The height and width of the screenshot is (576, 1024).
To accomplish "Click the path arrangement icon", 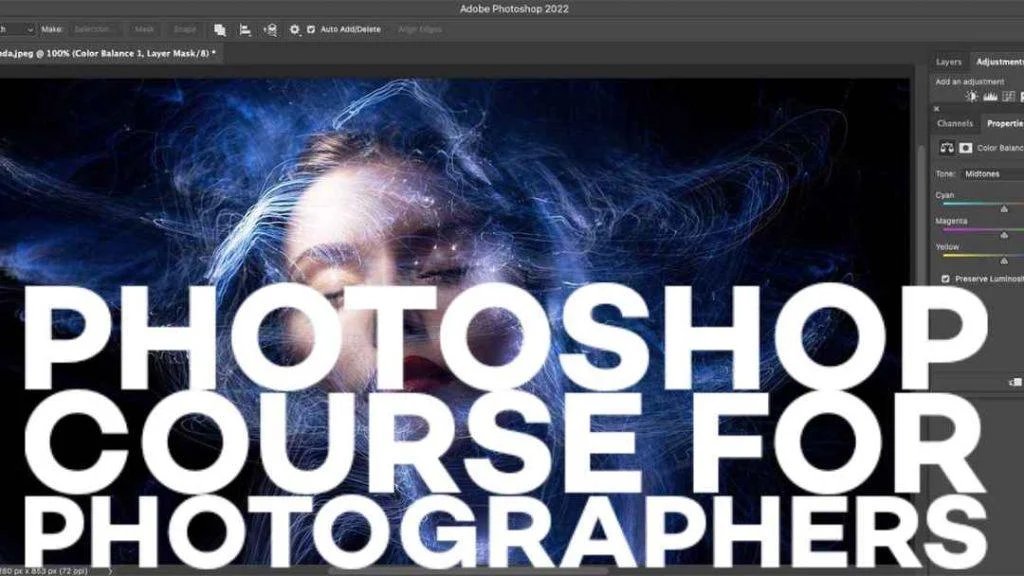I will coord(270,30).
